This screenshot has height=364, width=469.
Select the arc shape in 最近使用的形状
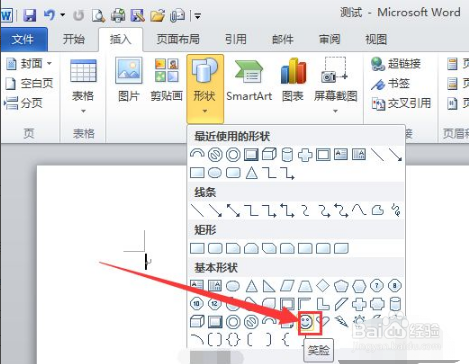pyautogui.click(x=197, y=154)
